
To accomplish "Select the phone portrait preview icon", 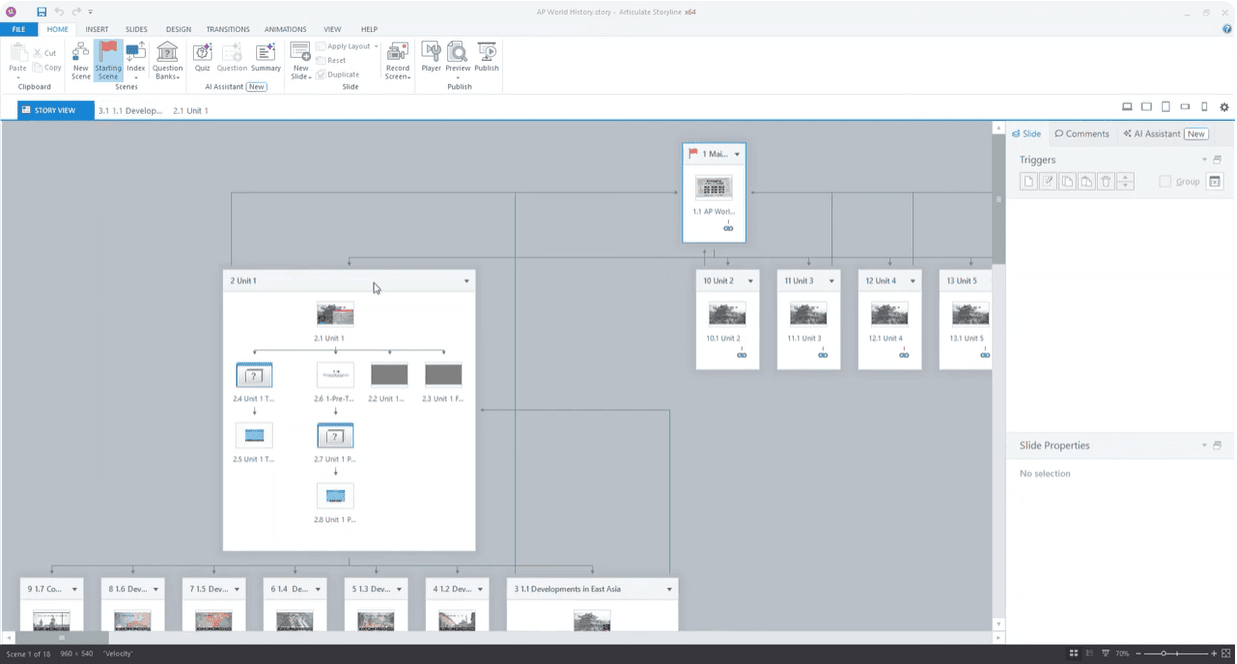I will [x=1204, y=107].
